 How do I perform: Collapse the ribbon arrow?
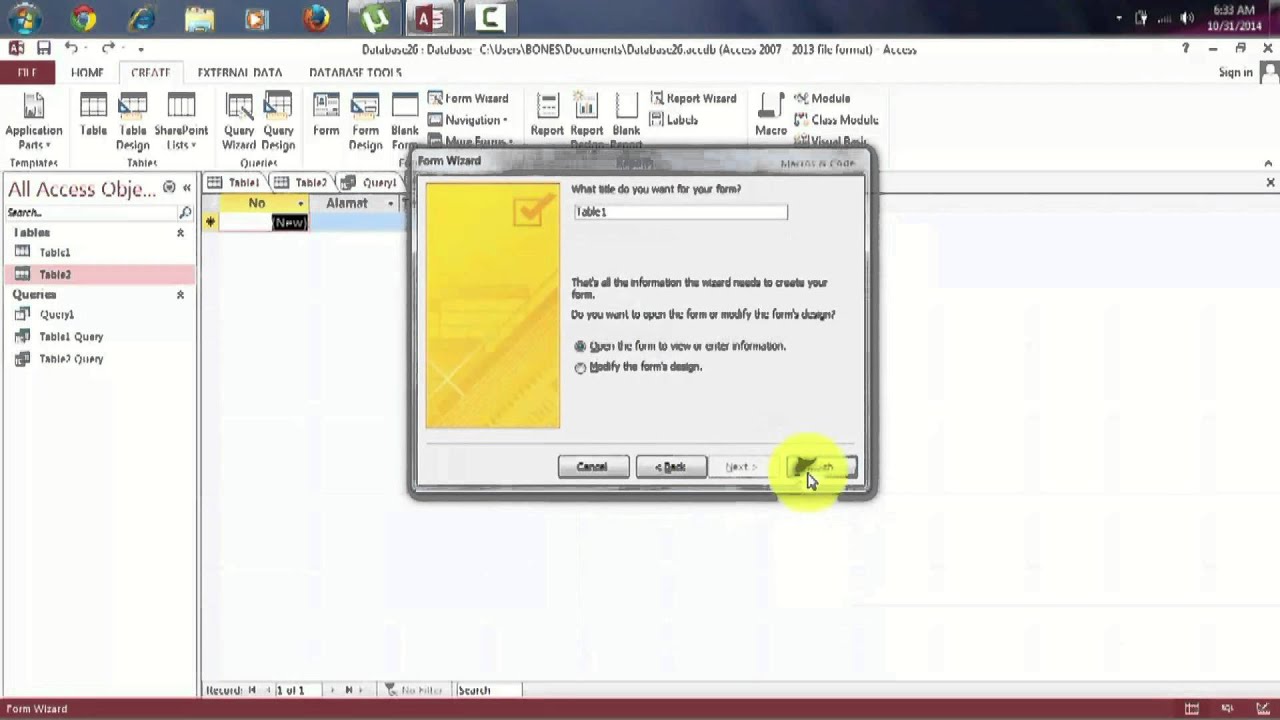(x=1268, y=163)
